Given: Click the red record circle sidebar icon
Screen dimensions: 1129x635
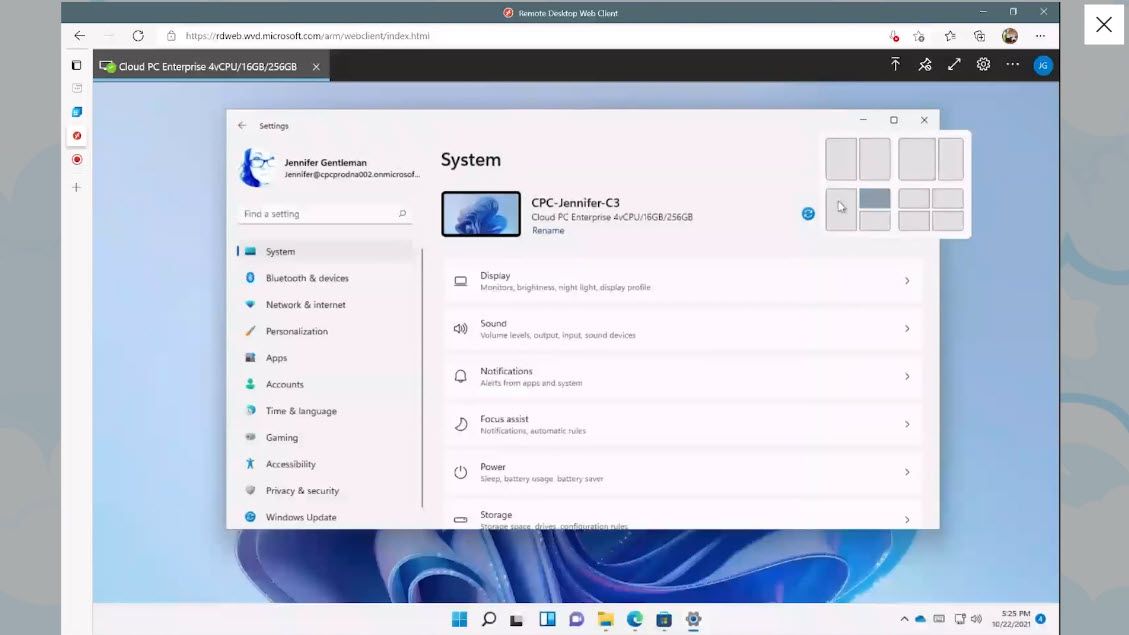Looking at the screenshot, I should (76, 160).
